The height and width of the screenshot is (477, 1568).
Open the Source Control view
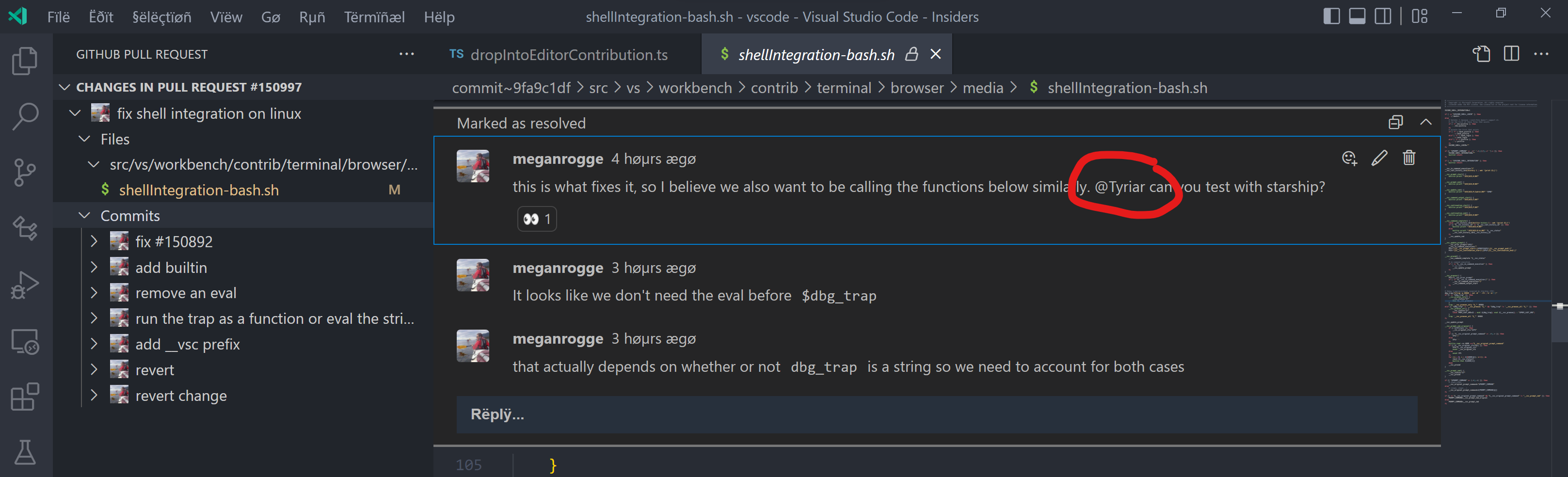tap(25, 172)
